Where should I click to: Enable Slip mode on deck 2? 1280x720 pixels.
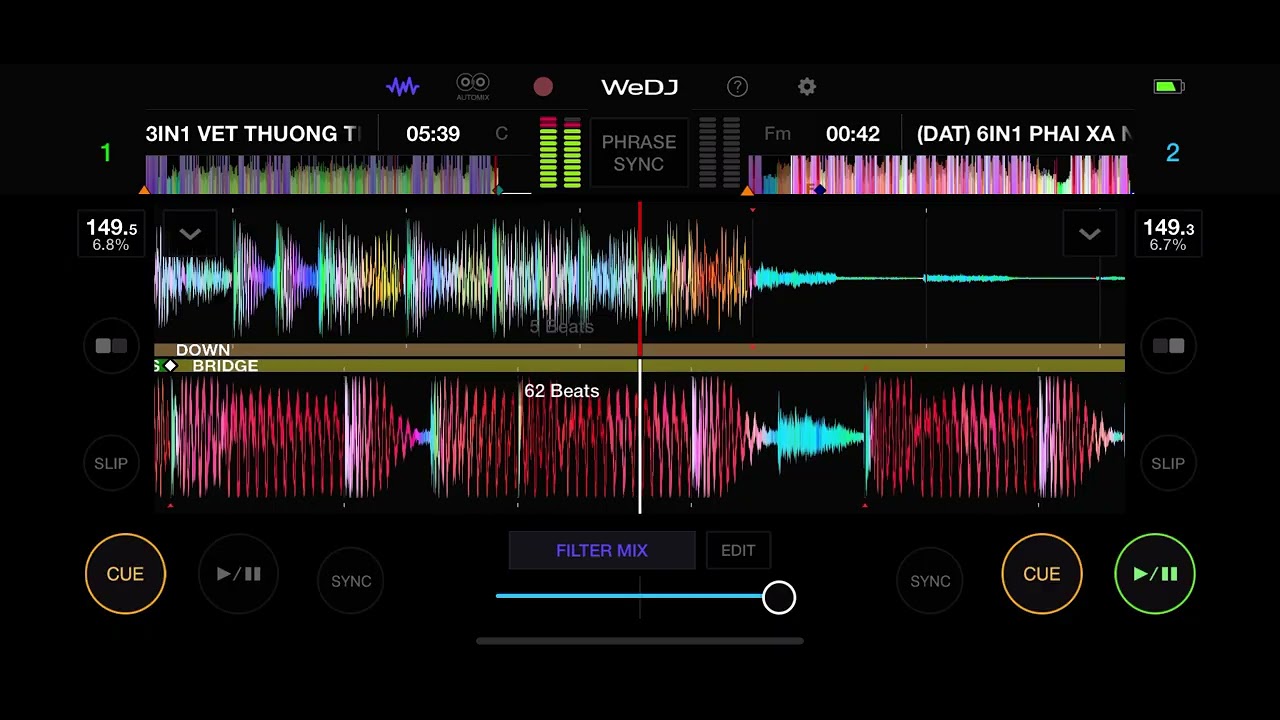[x=1168, y=463]
